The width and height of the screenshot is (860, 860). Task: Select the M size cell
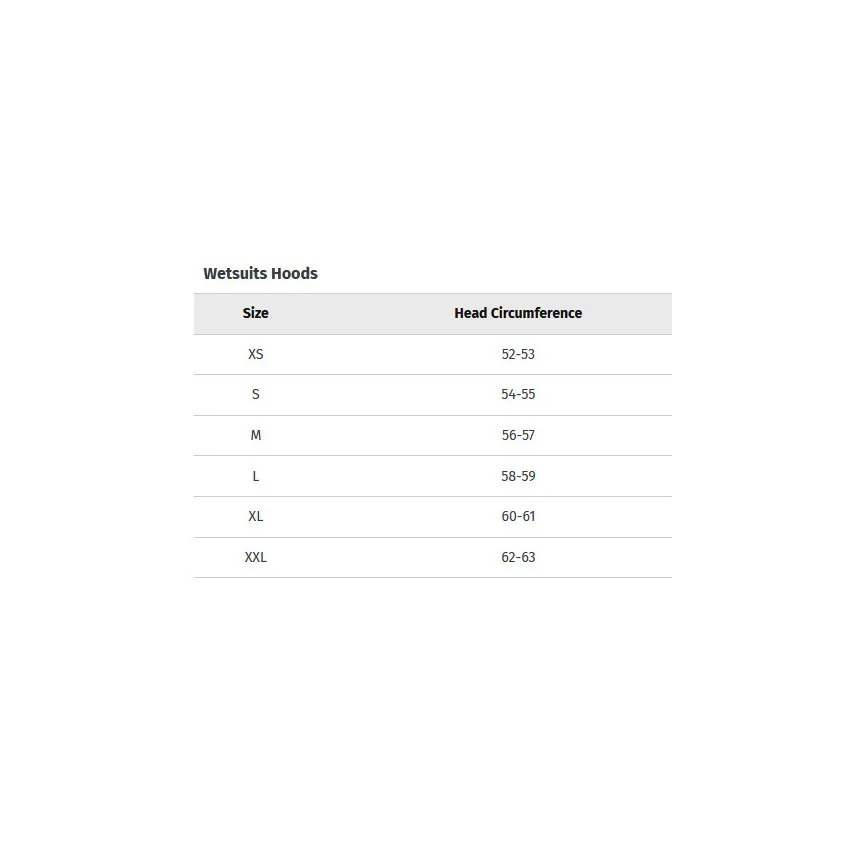tap(256, 435)
